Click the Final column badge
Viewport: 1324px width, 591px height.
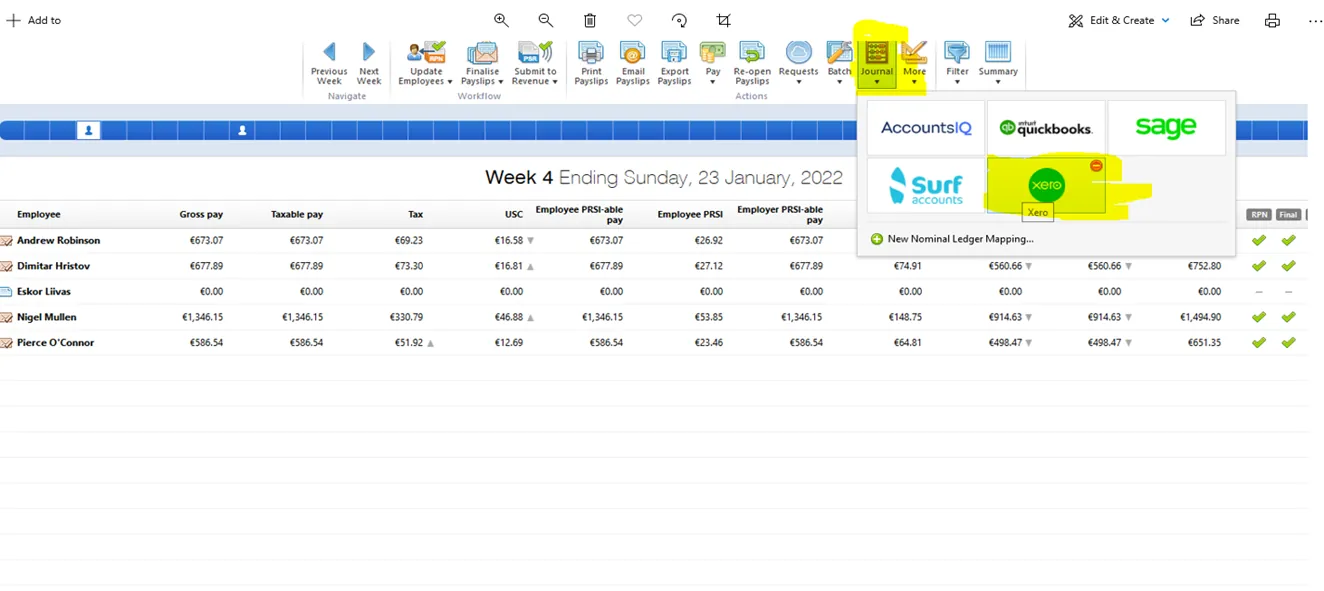pyautogui.click(x=1288, y=214)
